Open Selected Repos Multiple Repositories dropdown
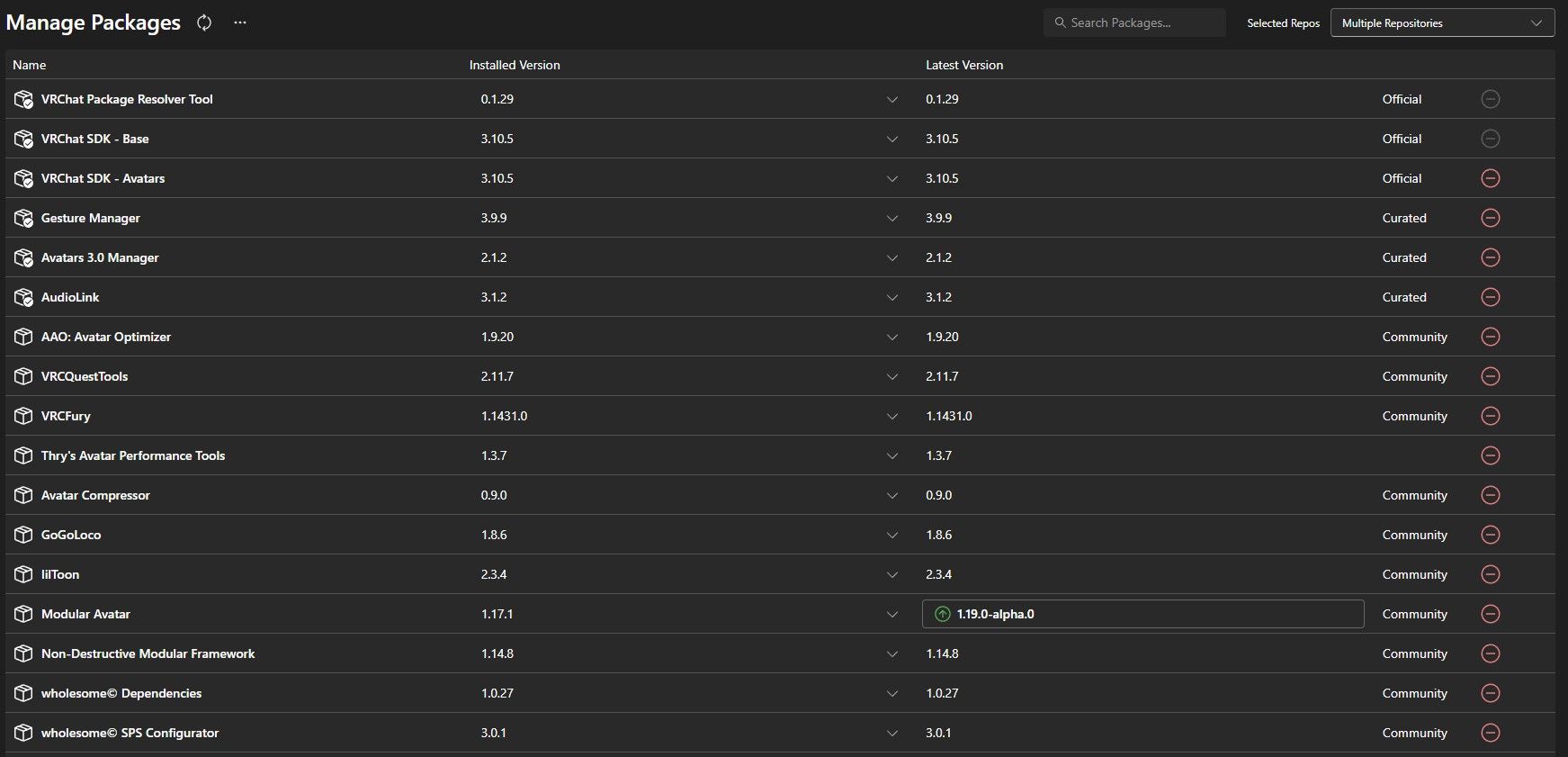This screenshot has width=1568, height=757. point(1442,23)
